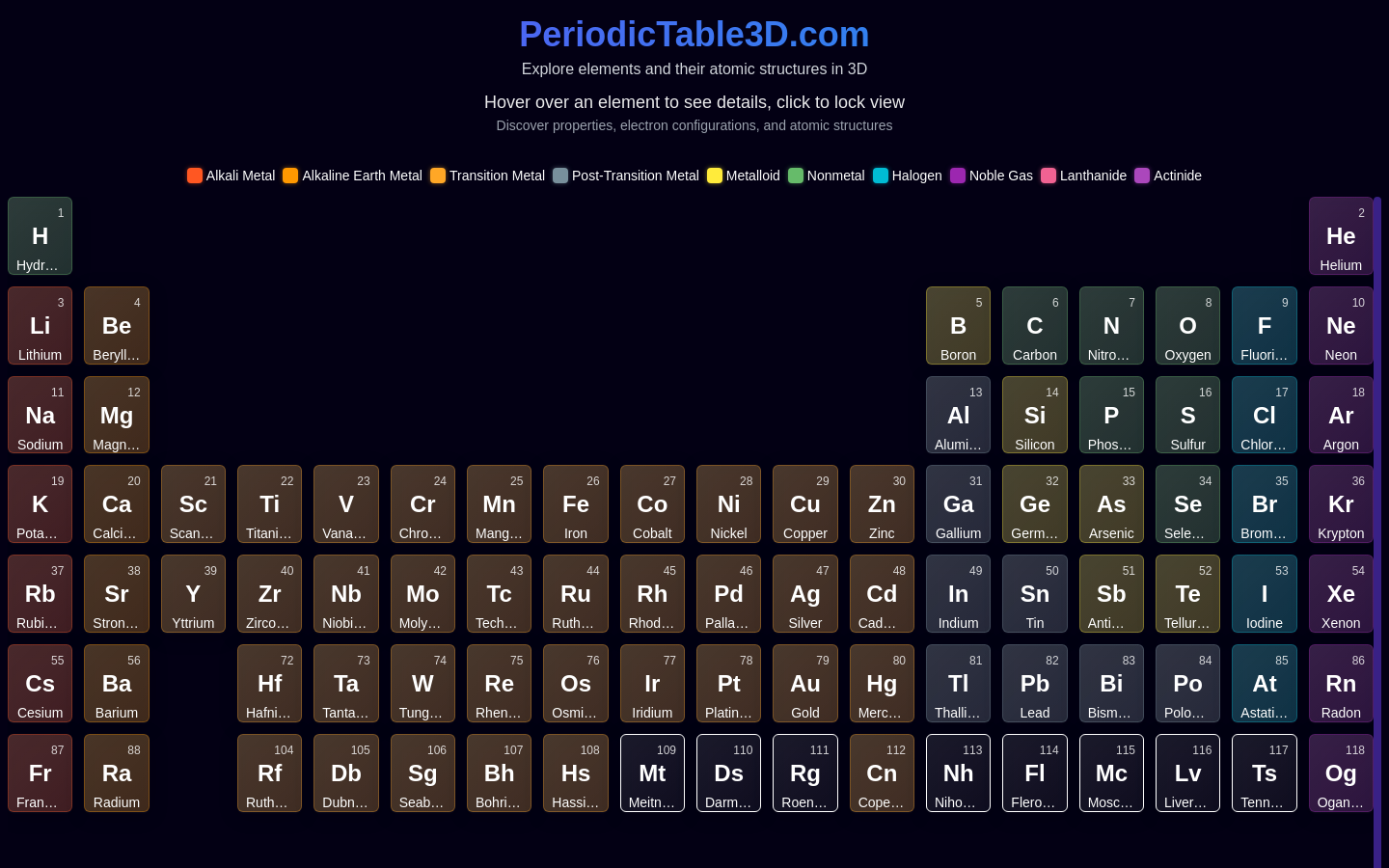Screen dimensions: 1389x868
Task: Click the Halogen legend label
Action: [x=917, y=176]
